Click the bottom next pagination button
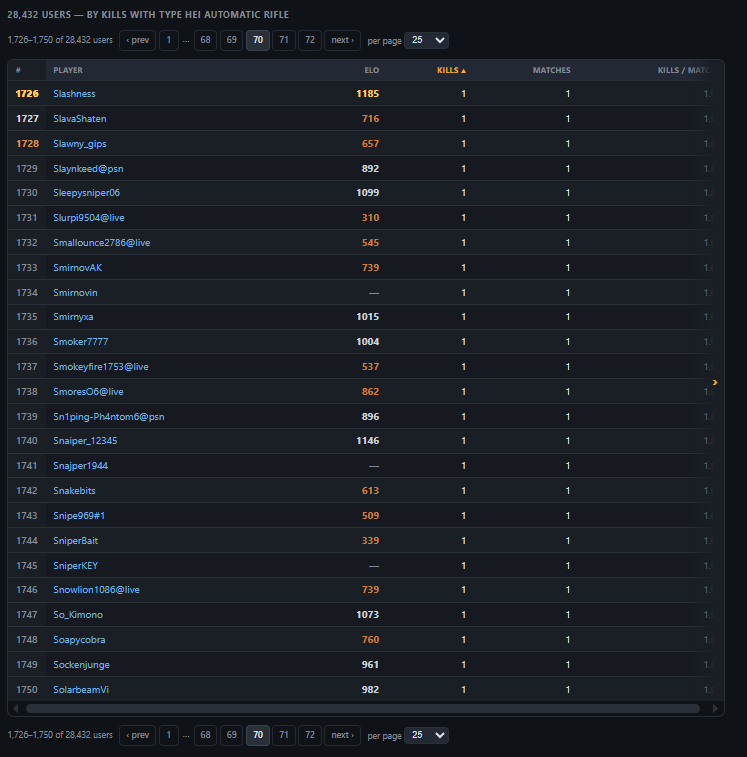 pyautogui.click(x=342, y=735)
